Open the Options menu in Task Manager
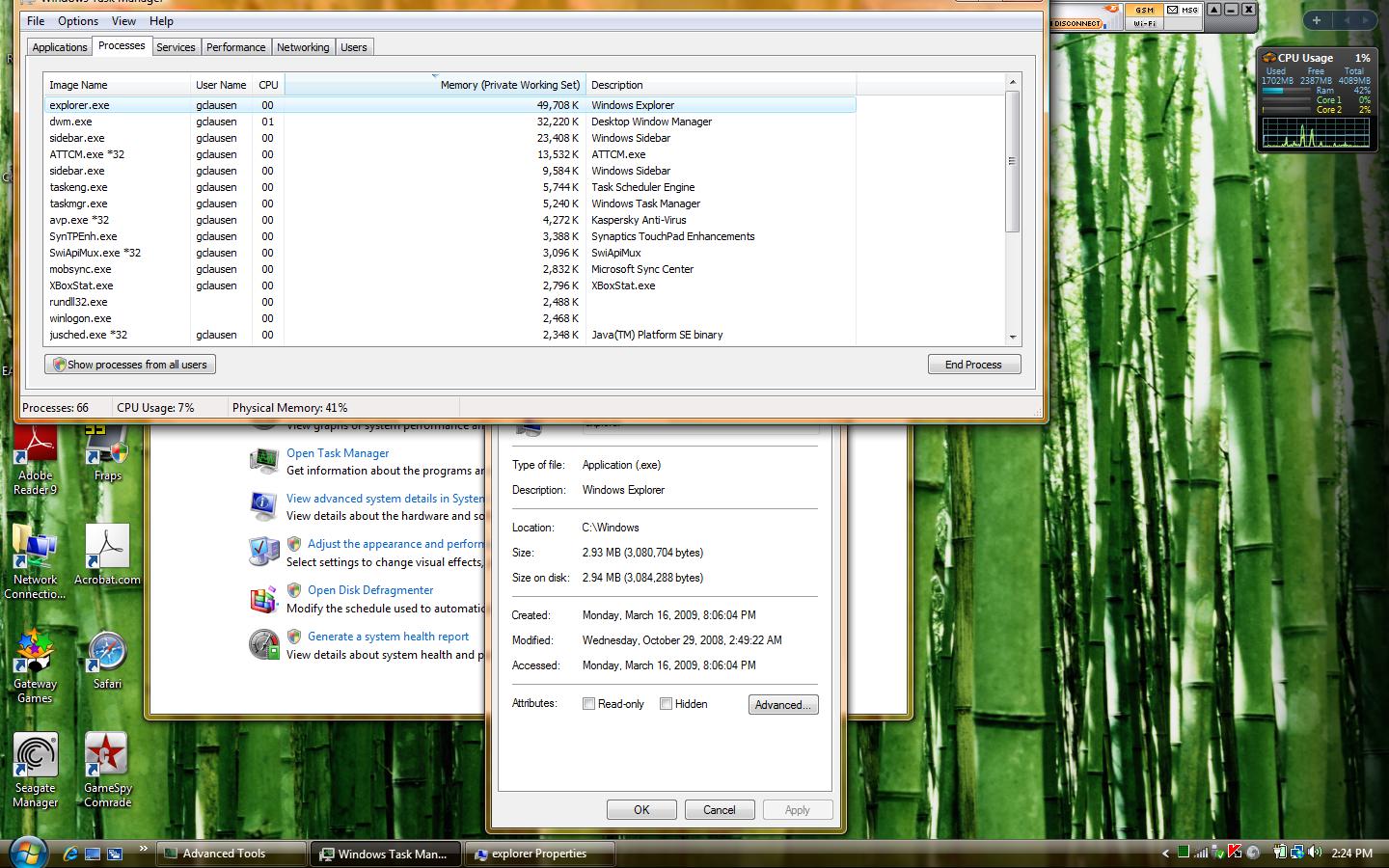The height and width of the screenshot is (868, 1389). coord(78,20)
